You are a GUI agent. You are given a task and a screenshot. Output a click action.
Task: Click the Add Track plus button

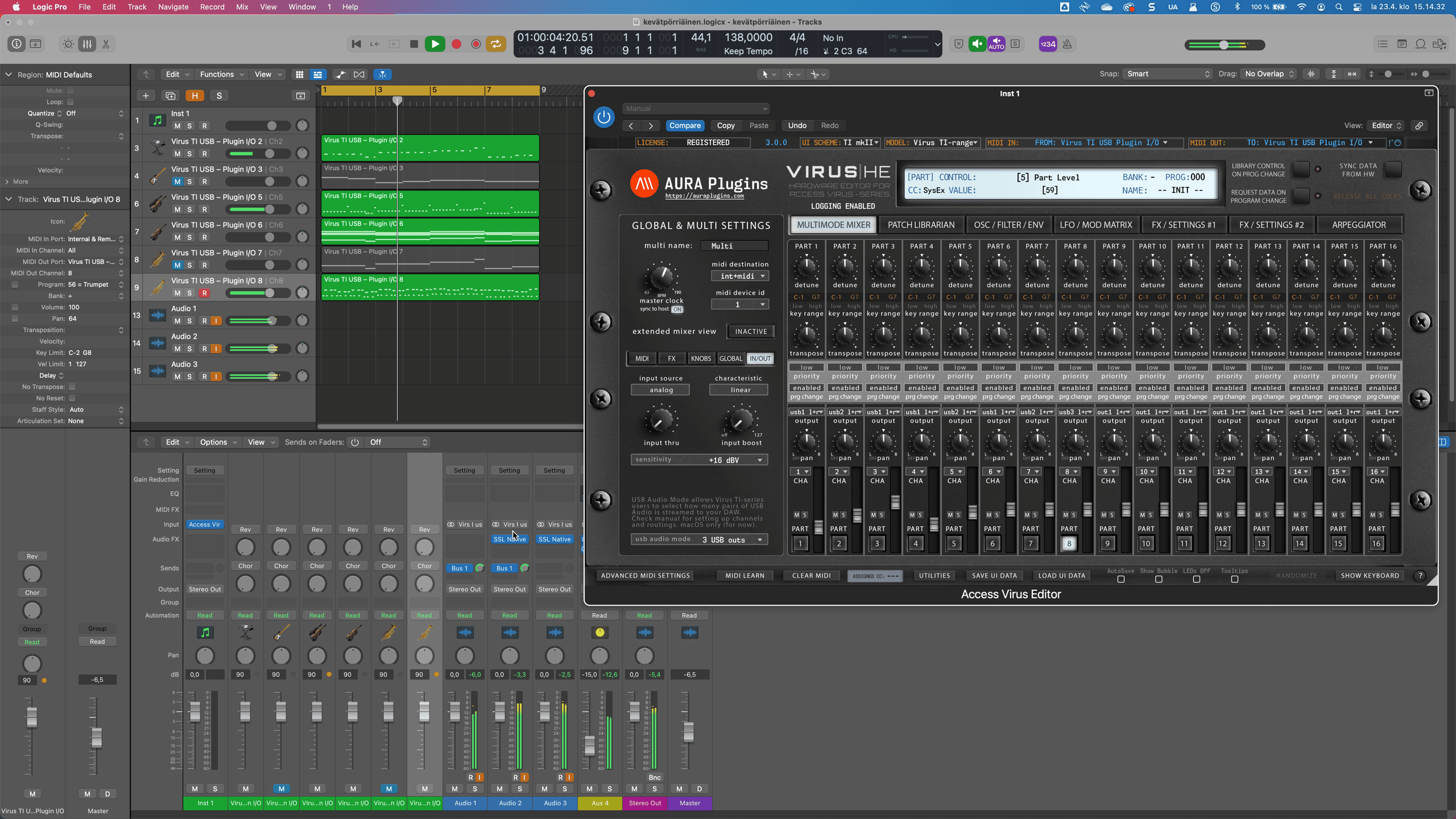pos(146,96)
